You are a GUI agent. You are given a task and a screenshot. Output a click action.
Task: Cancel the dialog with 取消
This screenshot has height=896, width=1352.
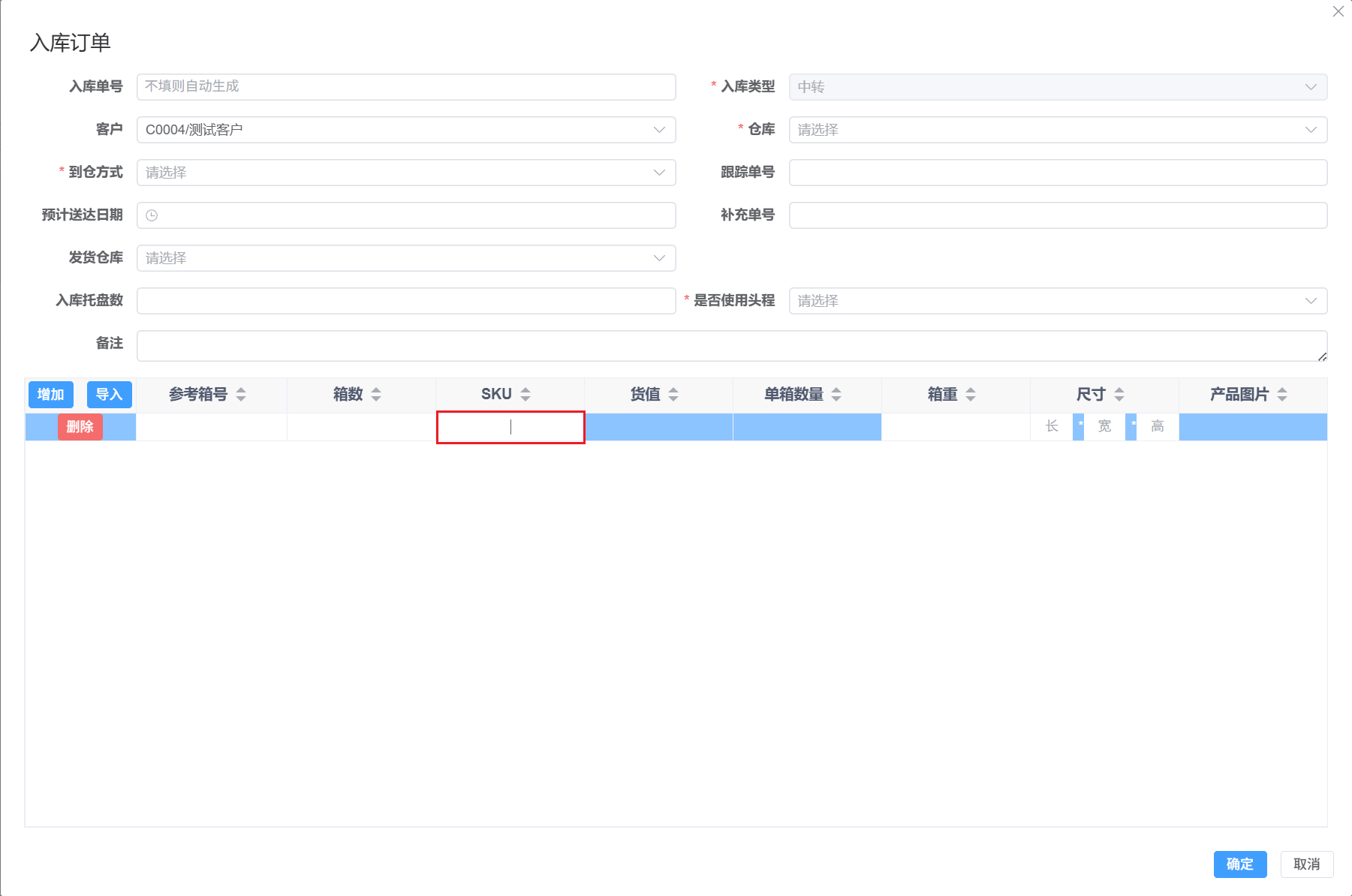(x=1306, y=864)
